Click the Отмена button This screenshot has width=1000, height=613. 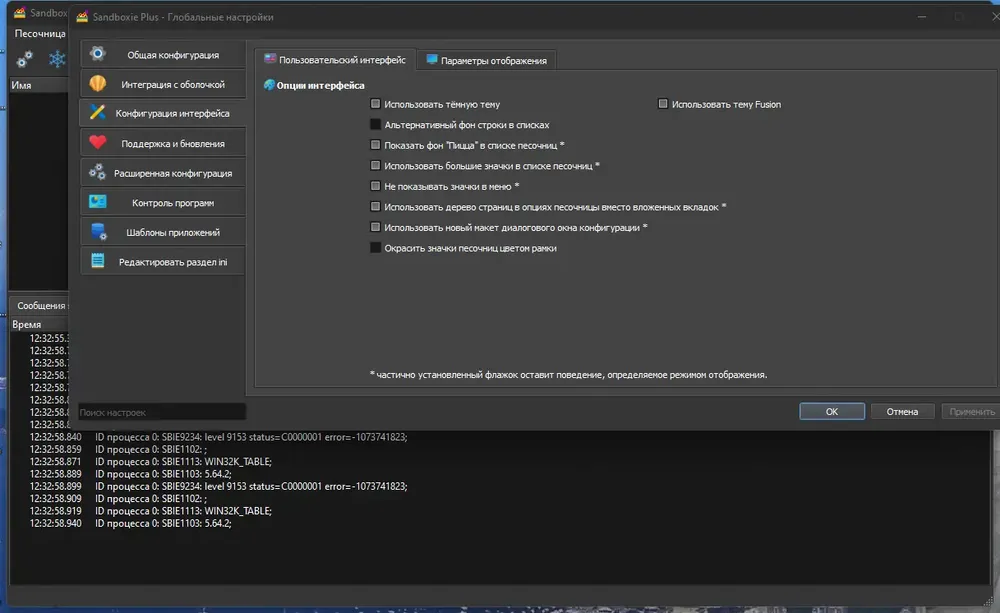(x=902, y=411)
